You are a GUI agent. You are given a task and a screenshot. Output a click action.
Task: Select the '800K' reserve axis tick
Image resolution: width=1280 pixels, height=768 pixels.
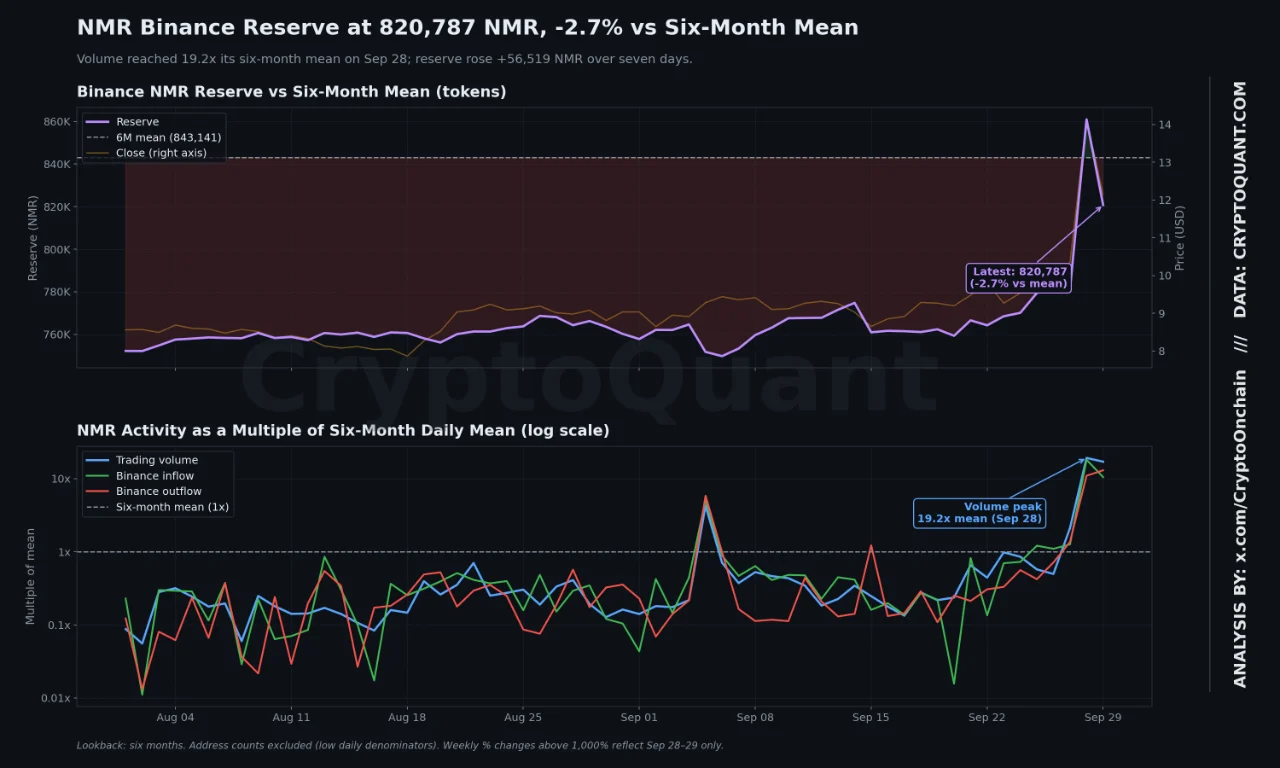point(56,250)
